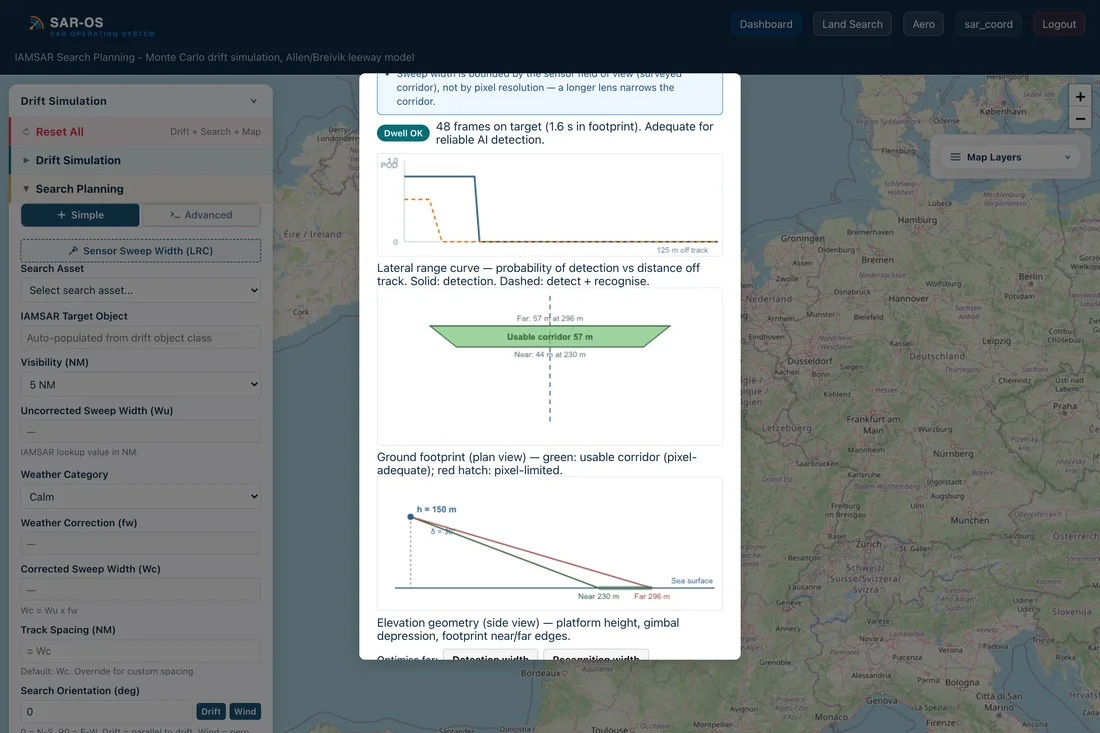Image resolution: width=1100 pixels, height=733 pixels.
Task: Expand the Map Layers chevron
Action: point(1067,157)
